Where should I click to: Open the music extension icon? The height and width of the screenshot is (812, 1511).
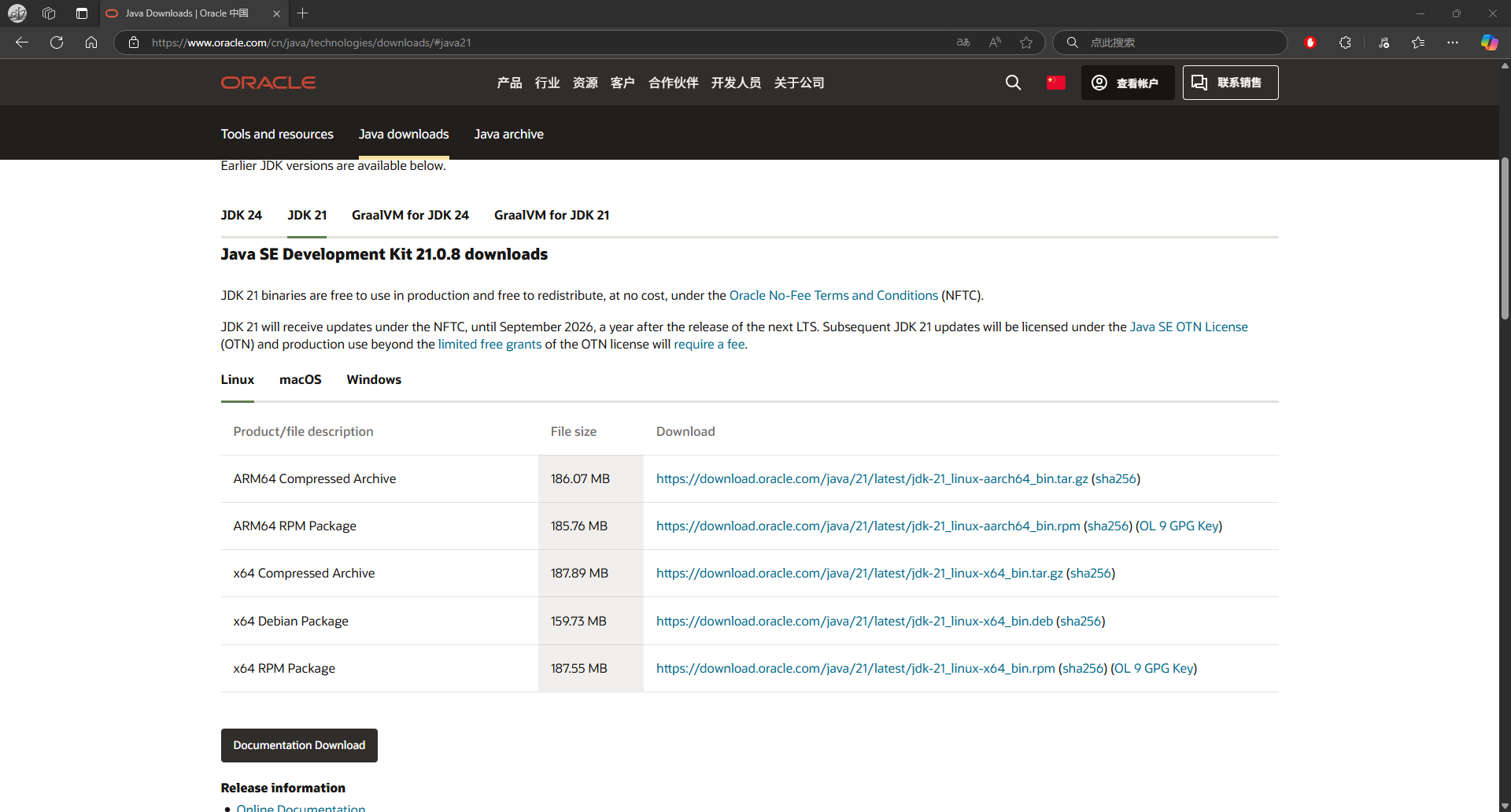click(x=1384, y=42)
